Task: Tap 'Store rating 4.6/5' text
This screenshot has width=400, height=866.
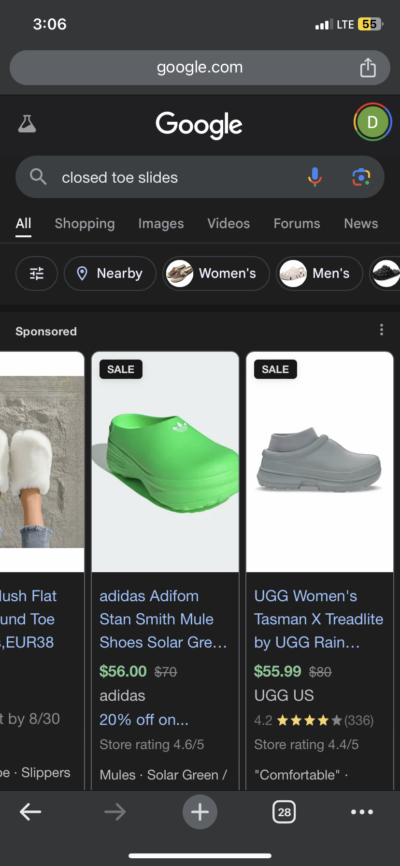Action: 152,744
